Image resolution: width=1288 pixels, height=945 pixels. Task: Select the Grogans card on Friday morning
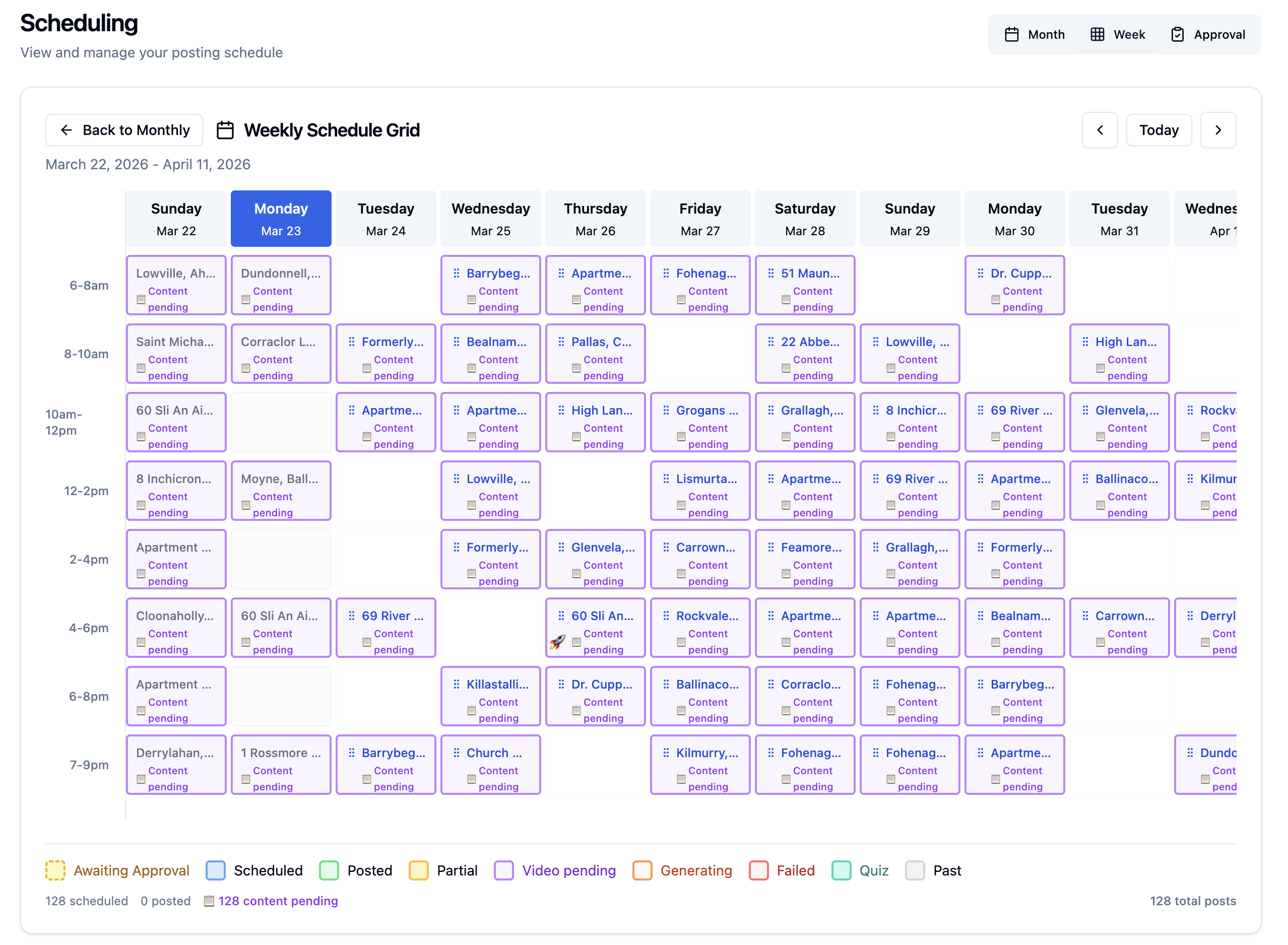[700, 422]
